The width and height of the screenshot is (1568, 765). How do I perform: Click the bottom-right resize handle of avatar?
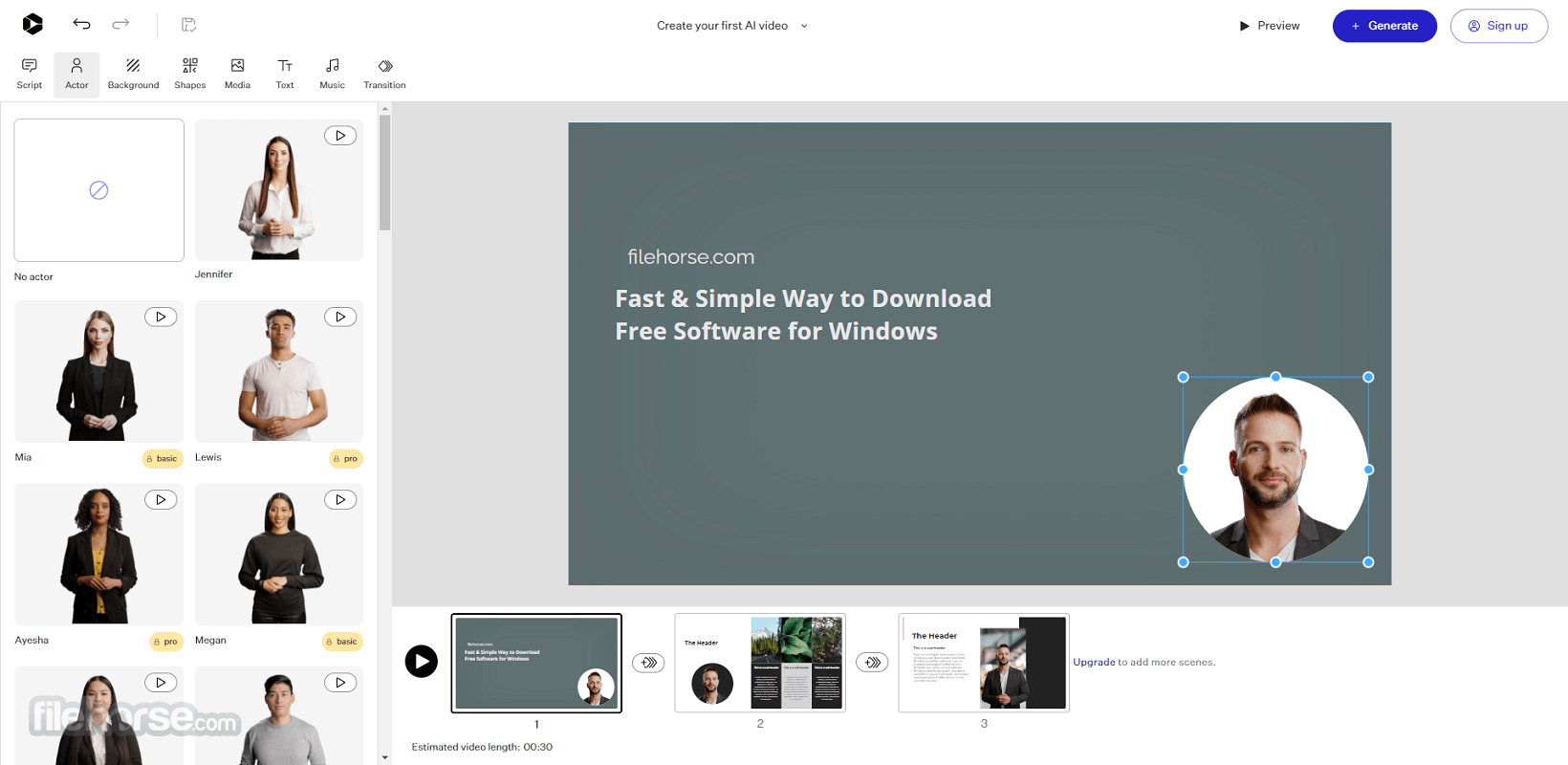click(x=1368, y=562)
